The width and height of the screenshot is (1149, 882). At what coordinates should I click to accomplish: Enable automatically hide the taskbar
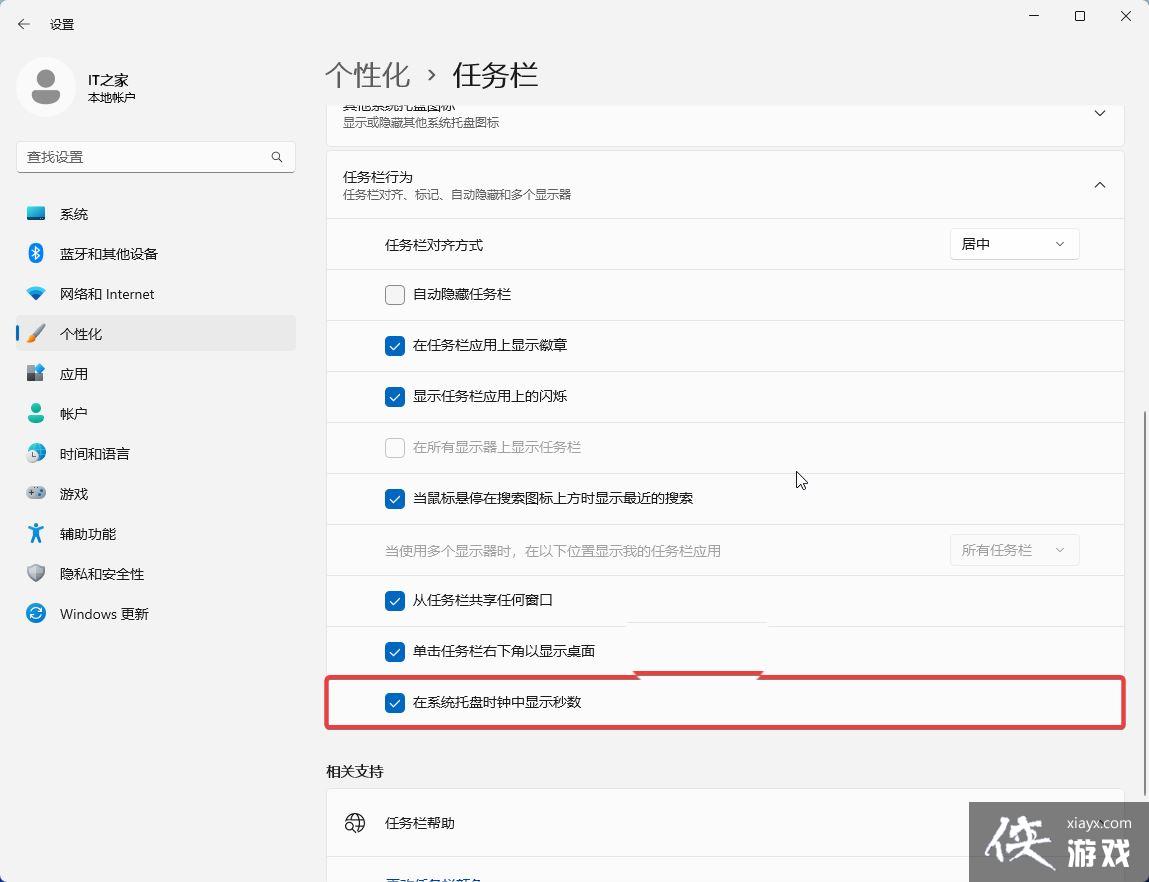tap(395, 294)
